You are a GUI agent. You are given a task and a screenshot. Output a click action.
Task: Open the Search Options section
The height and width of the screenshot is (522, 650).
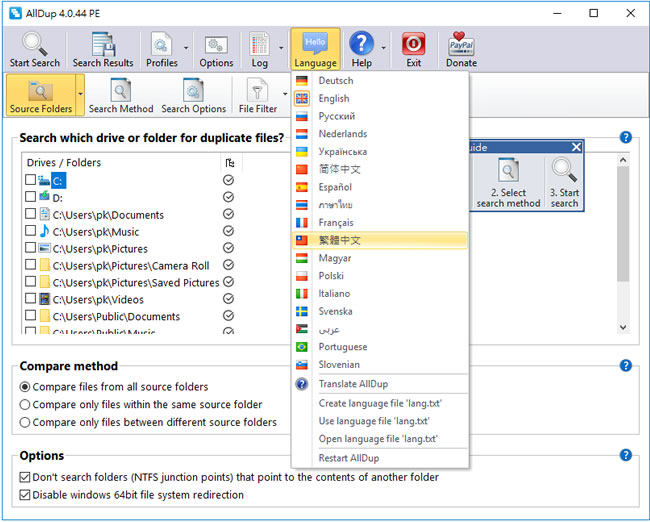click(x=194, y=96)
